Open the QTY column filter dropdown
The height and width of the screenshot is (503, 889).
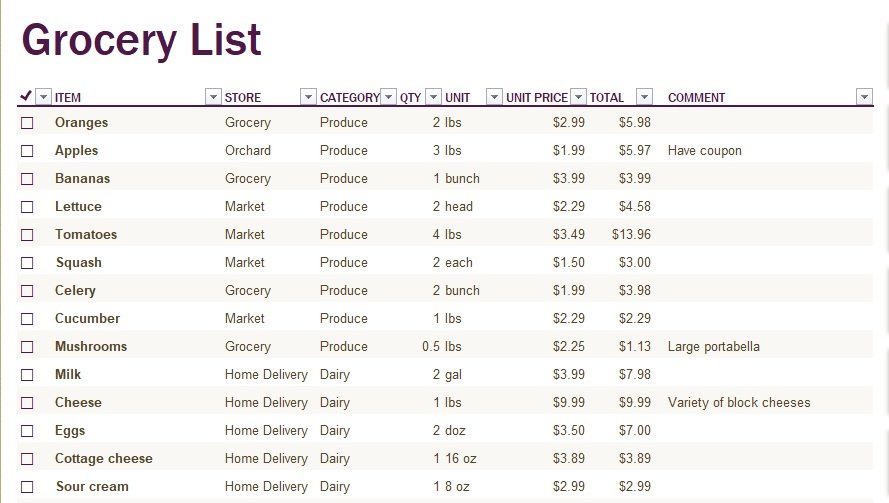pyautogui.click(x=433, y=97)
